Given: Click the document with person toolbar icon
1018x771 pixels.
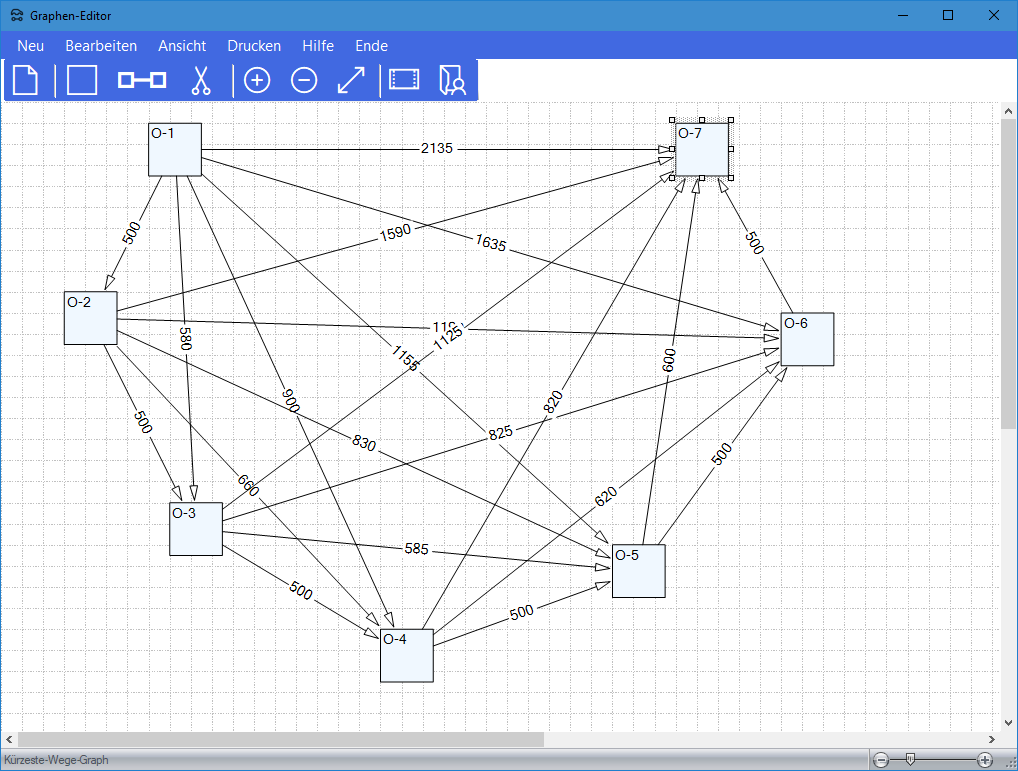Looking at the screenshot, I should pos(453,80).
